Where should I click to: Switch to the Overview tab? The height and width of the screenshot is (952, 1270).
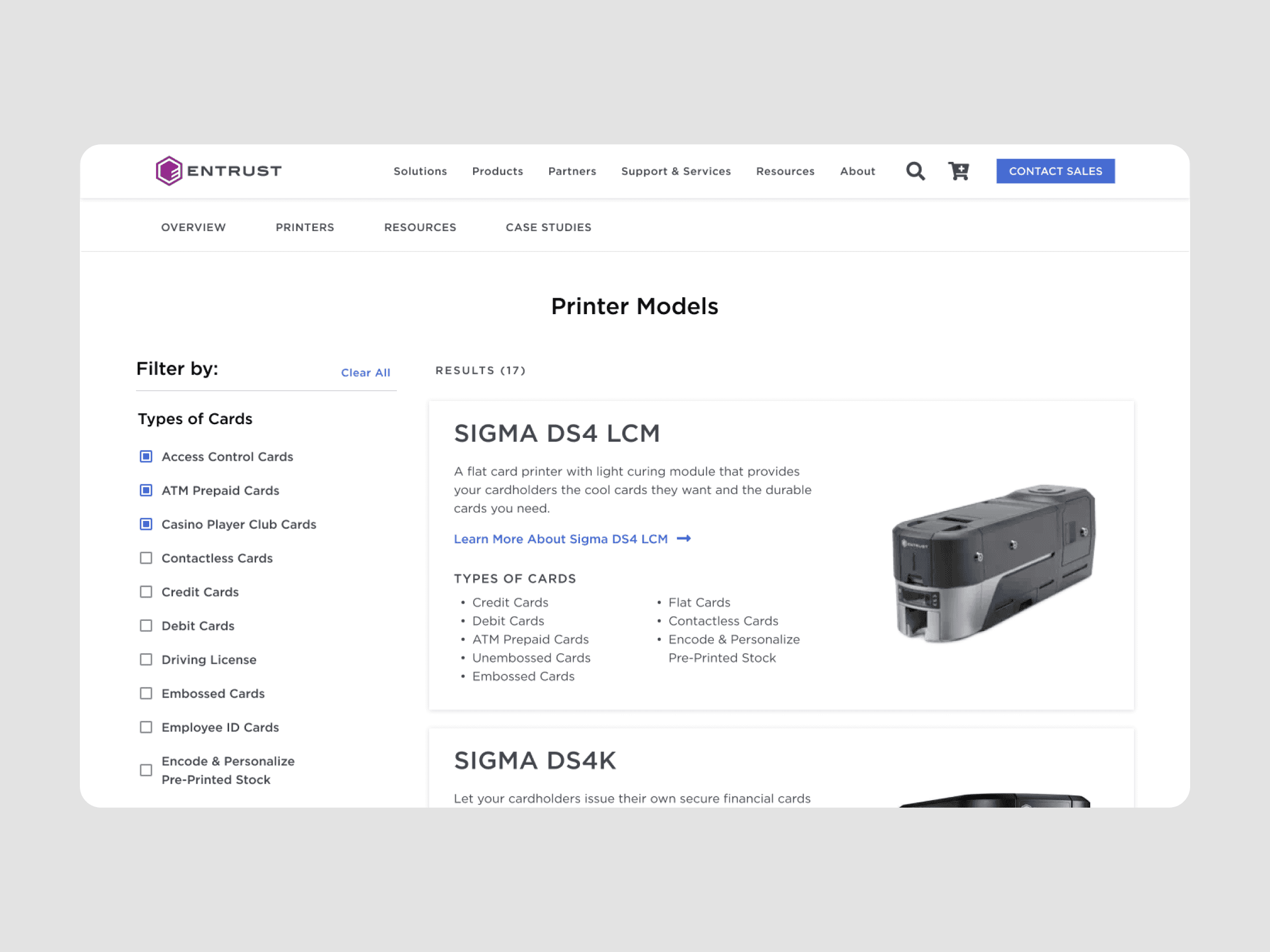[x=194, y=227]
